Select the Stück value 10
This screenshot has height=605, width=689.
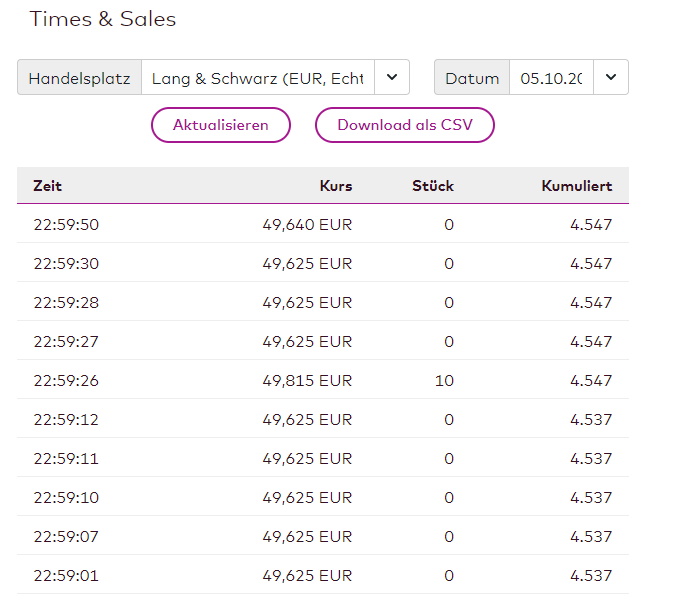444,380
